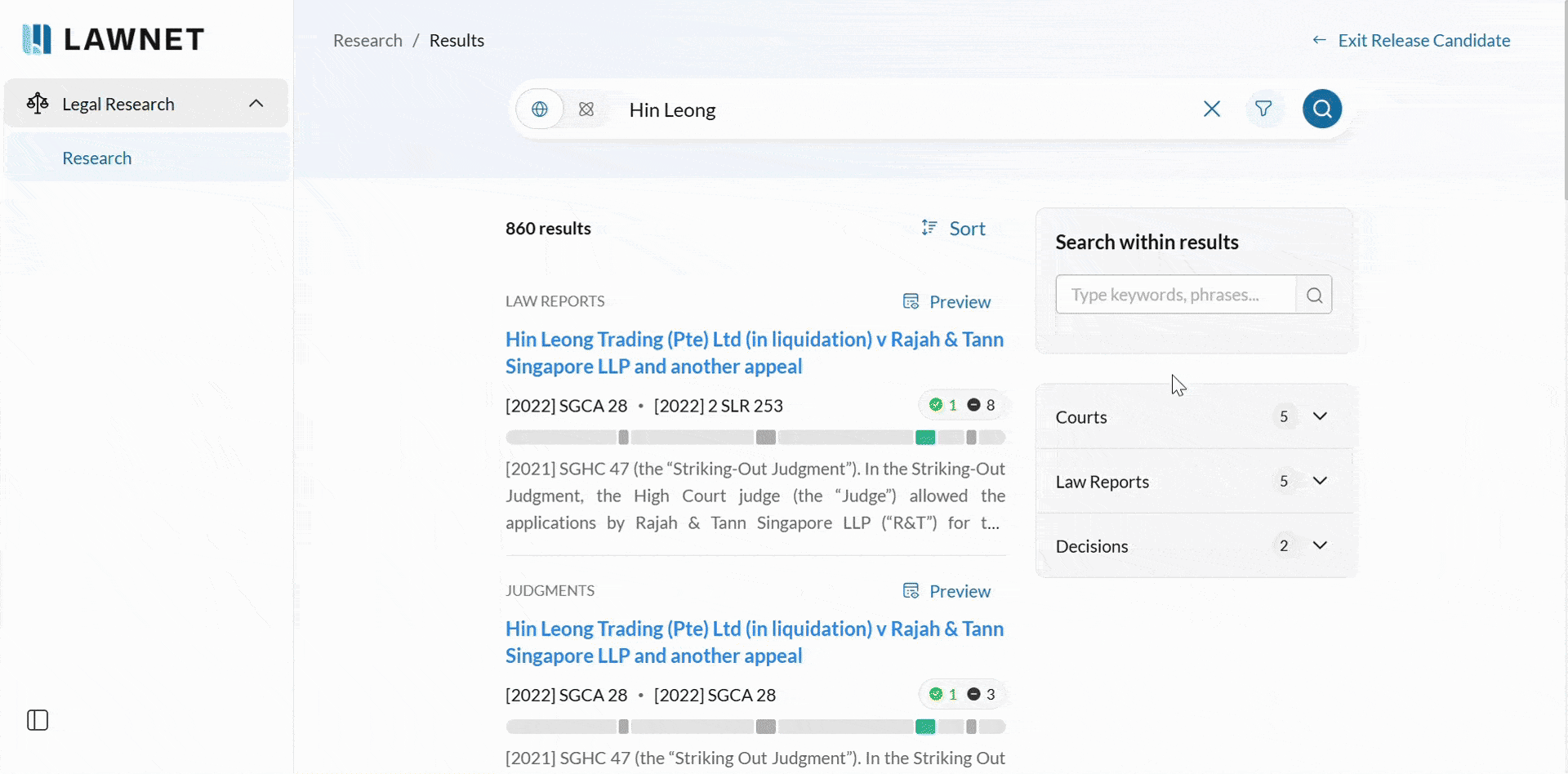Toggle the sidebar panel icon
1568x774 pixels.
click(38, 720)
